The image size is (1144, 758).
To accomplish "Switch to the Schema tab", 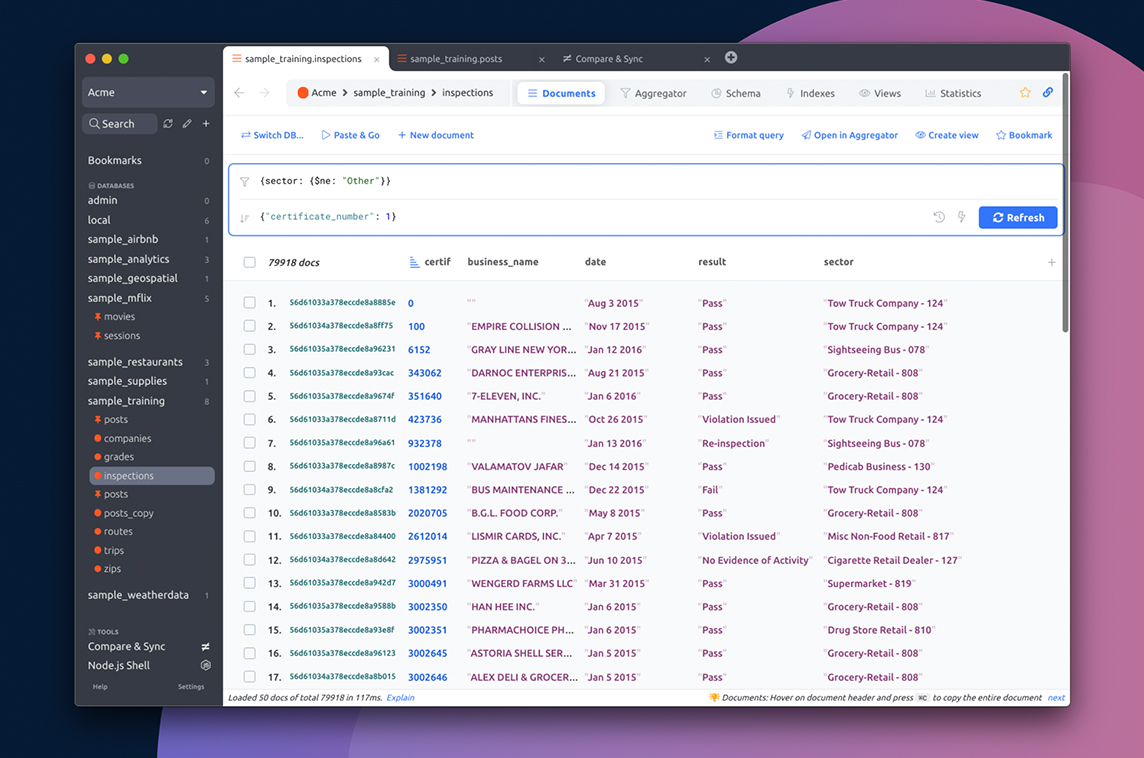I will 735,93.
